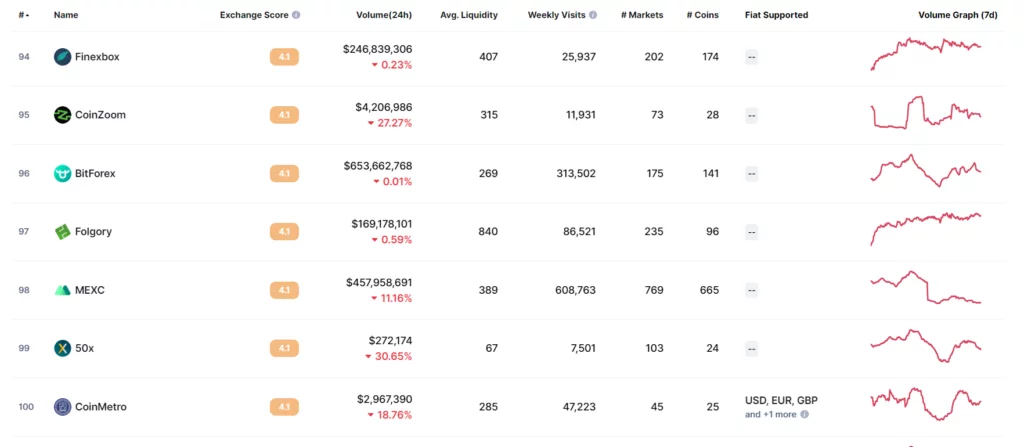Click the BitForex exchange logo icon
1024x447 pixels.
[62, 173]
